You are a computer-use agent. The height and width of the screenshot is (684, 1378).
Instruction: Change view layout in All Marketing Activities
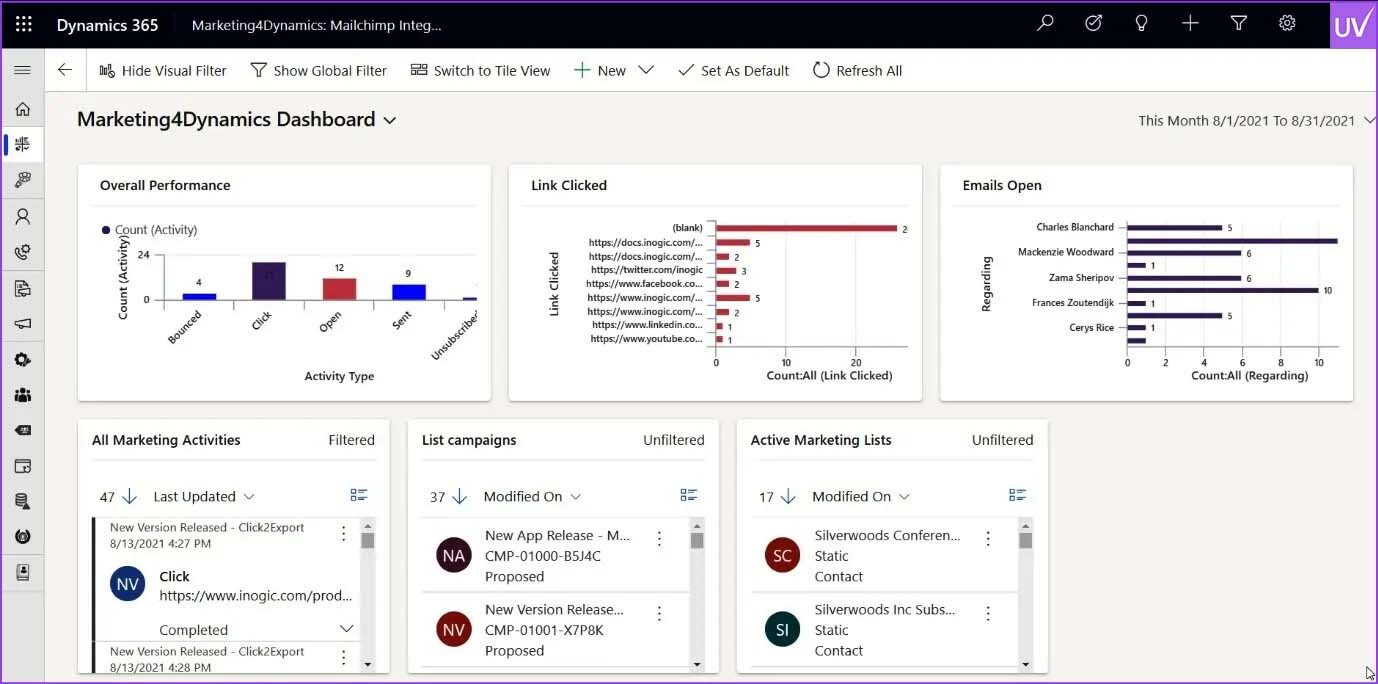coord(359,495)
